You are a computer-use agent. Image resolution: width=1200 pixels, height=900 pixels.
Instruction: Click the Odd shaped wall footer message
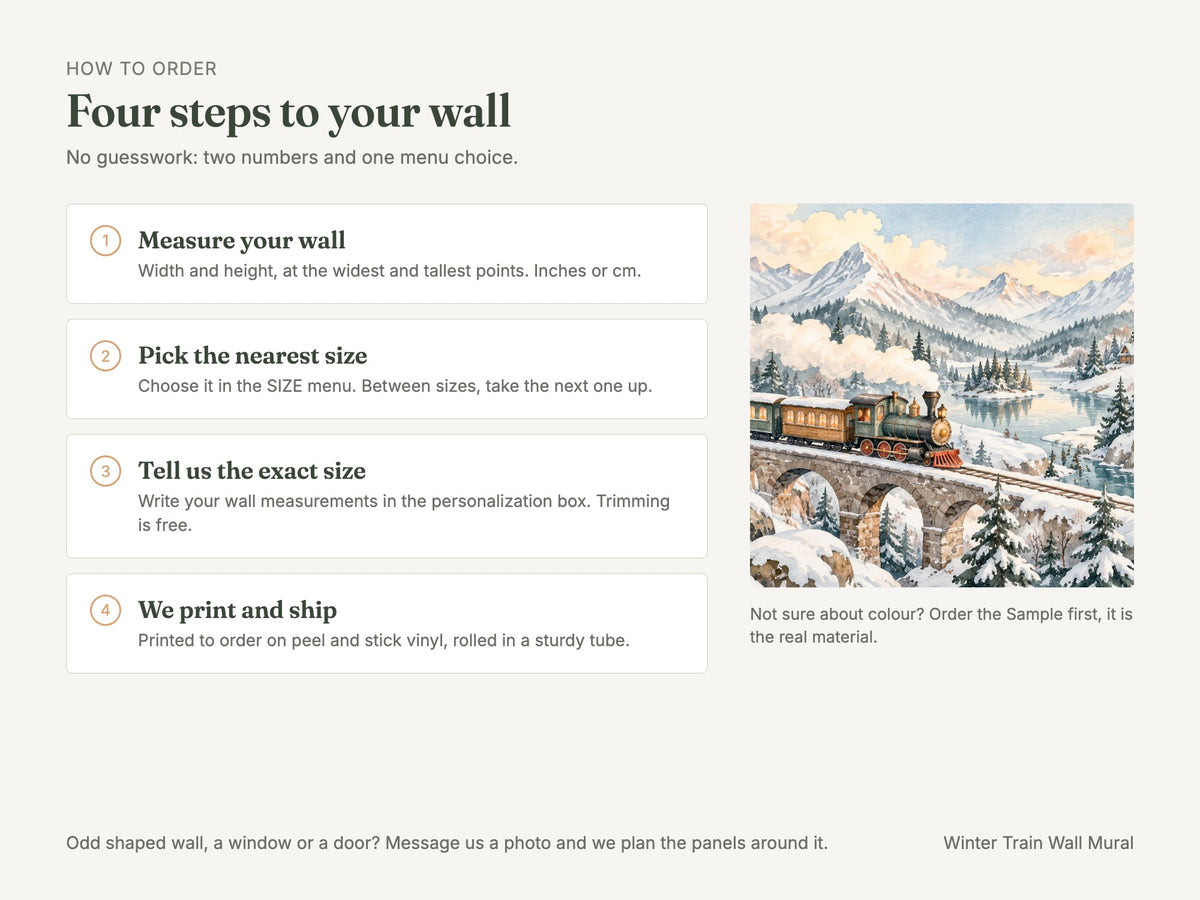coord(447,843)
